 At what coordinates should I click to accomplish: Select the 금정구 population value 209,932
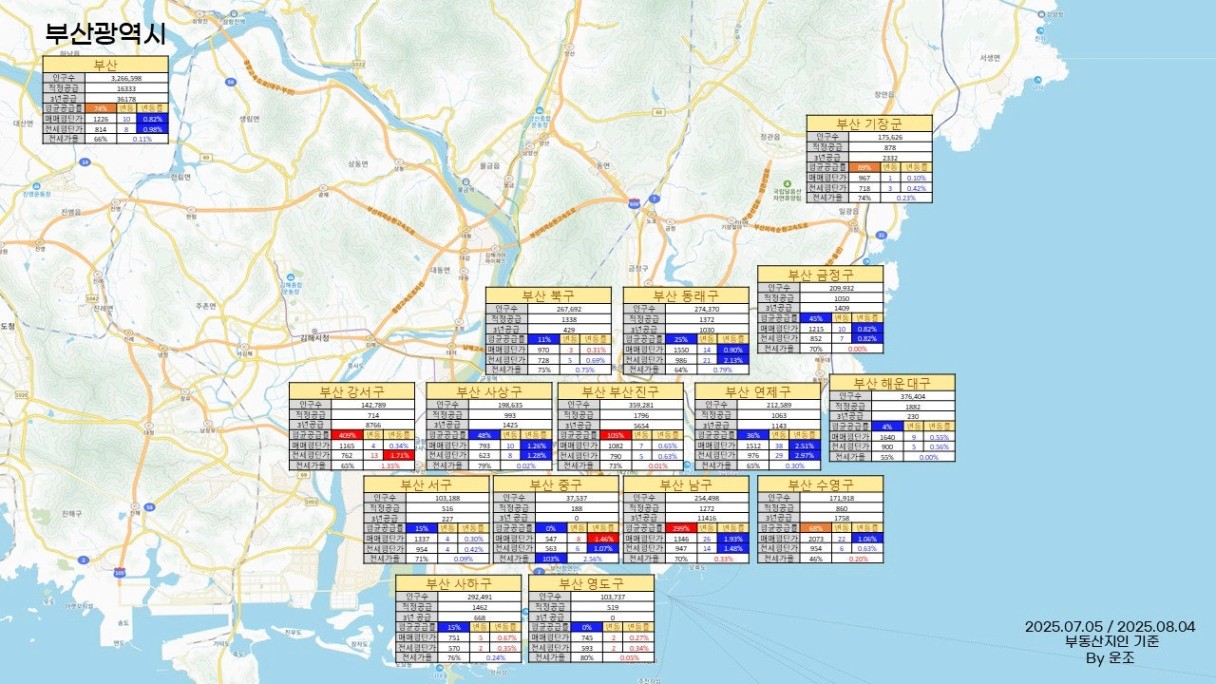pyautogui.click(x=841, y=288)
